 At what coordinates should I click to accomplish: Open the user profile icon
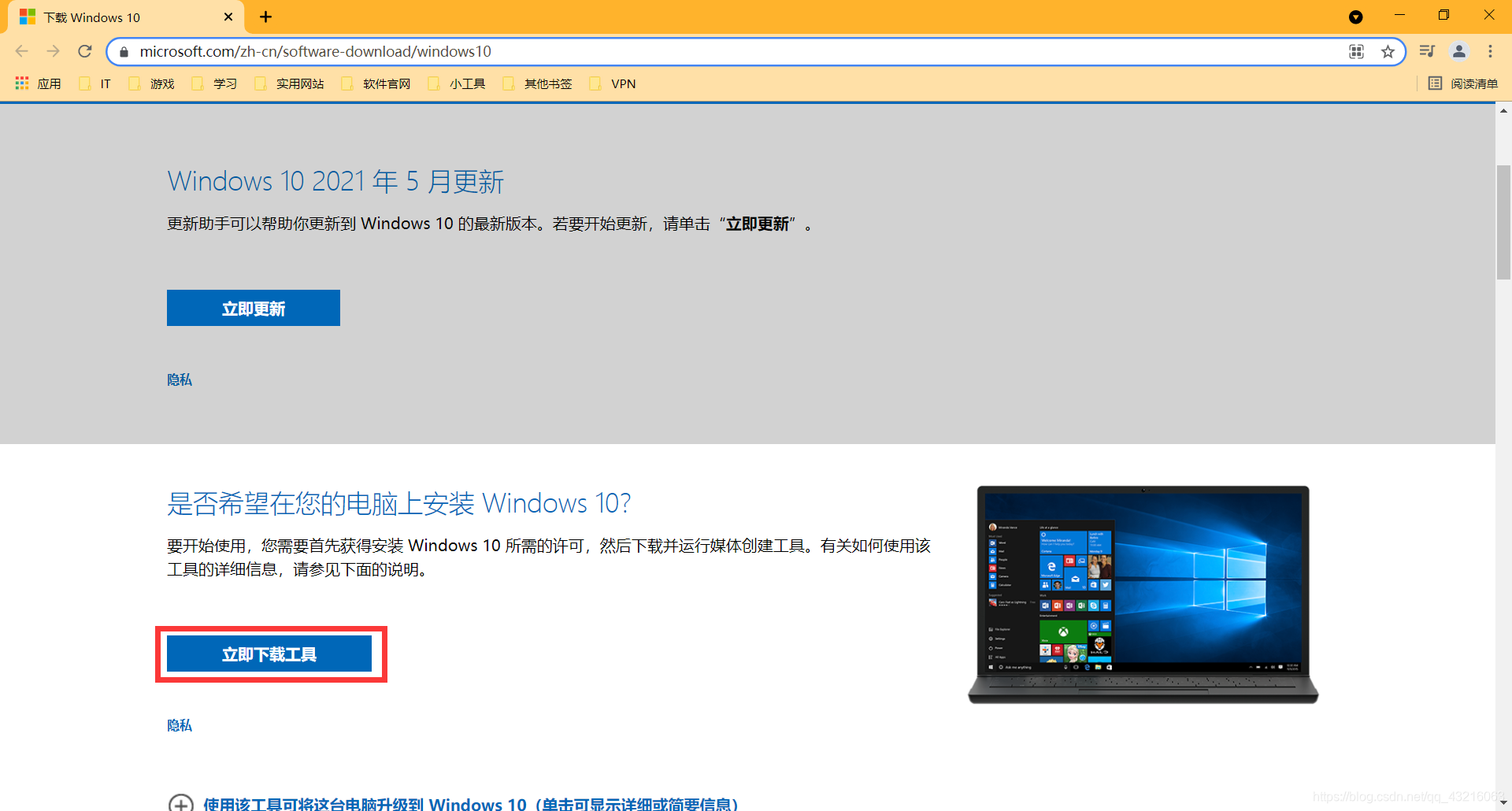pyautogui.click(x=1459, y=51)
